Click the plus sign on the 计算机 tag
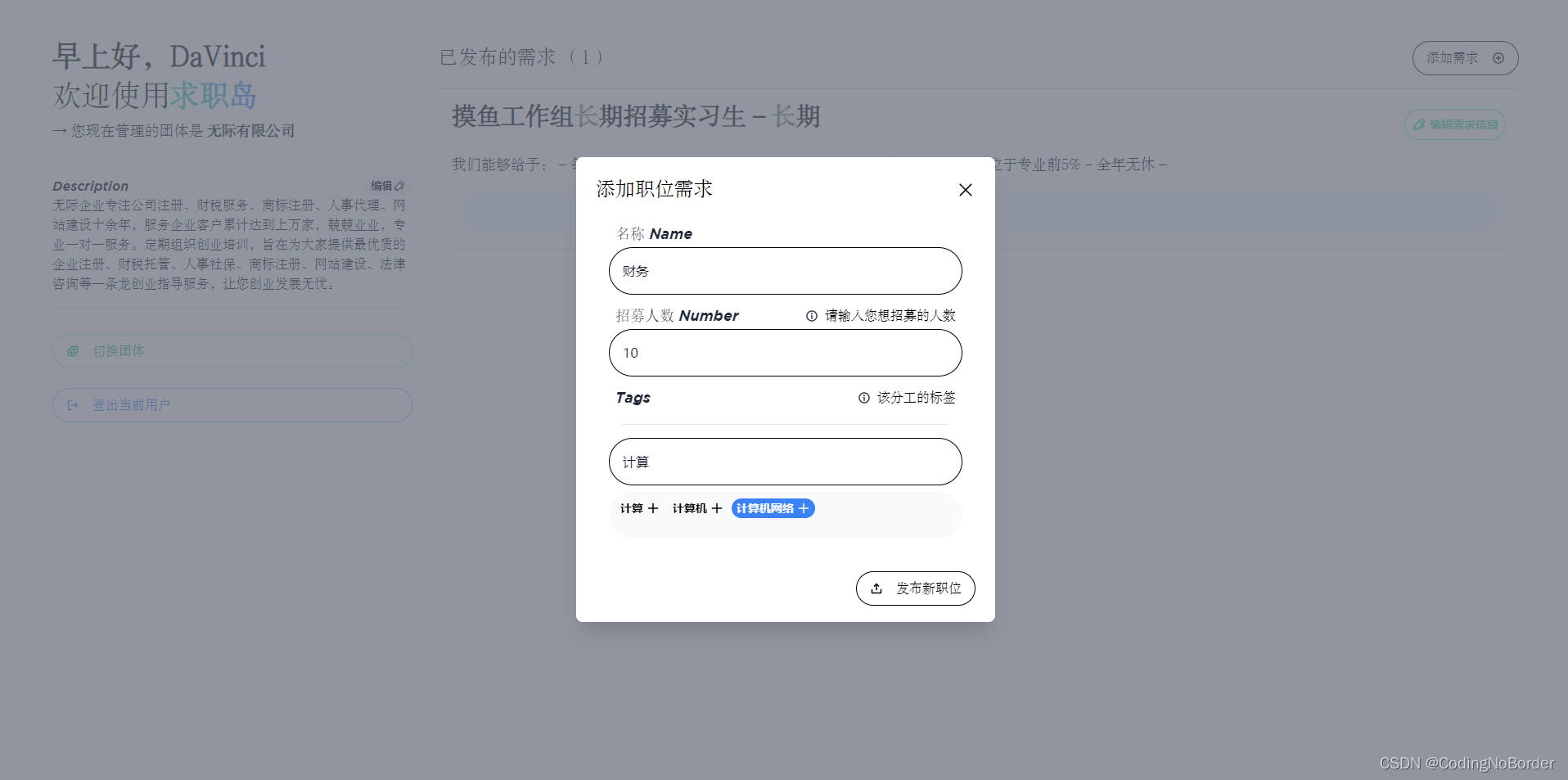Image resolution: width=1568 pixels, height=780 pixels. [x=717, y=508]
